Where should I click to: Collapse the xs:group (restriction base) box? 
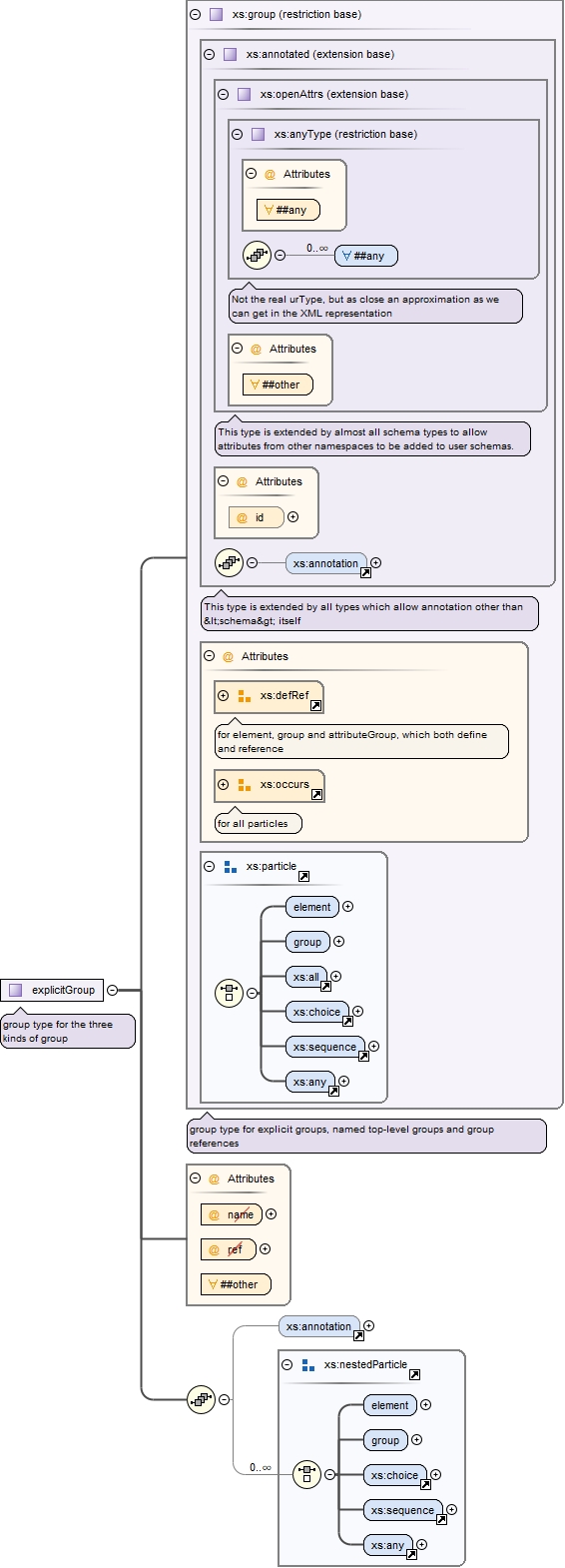(195, 14)
